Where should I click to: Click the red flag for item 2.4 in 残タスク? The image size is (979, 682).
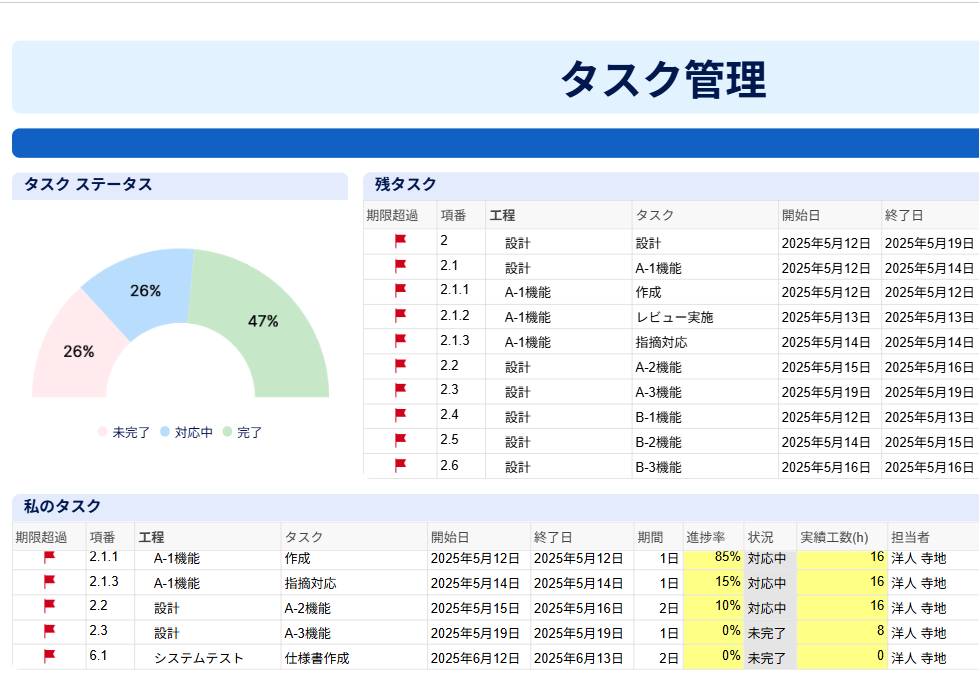(400, 415)
